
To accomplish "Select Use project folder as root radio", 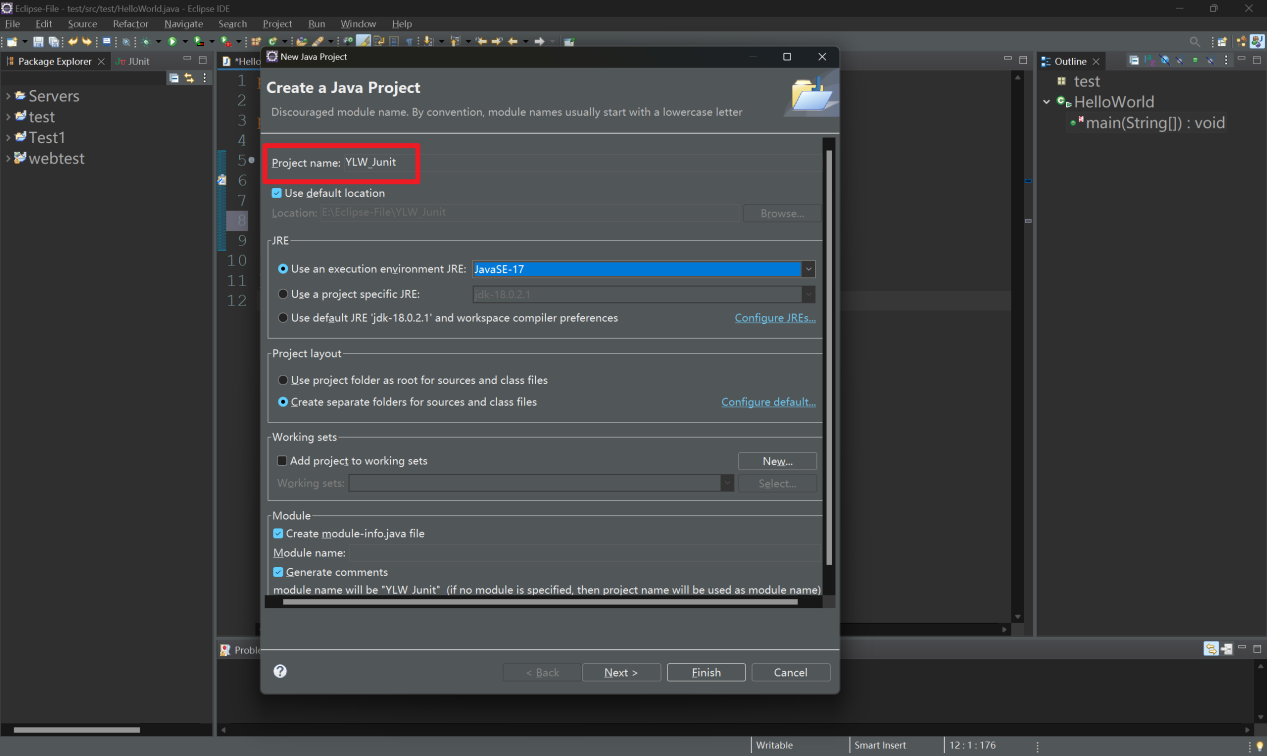I will (x=283, y=380).
